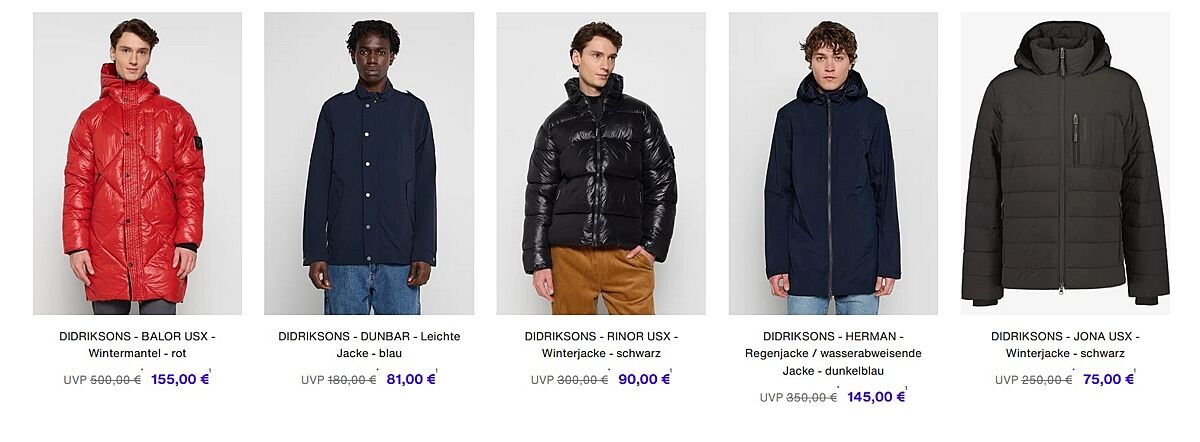This screenshot has height=442, width=1200.
Task: Click the RINOR USX Winterjacke schwarz title
Action: [601, 345]
